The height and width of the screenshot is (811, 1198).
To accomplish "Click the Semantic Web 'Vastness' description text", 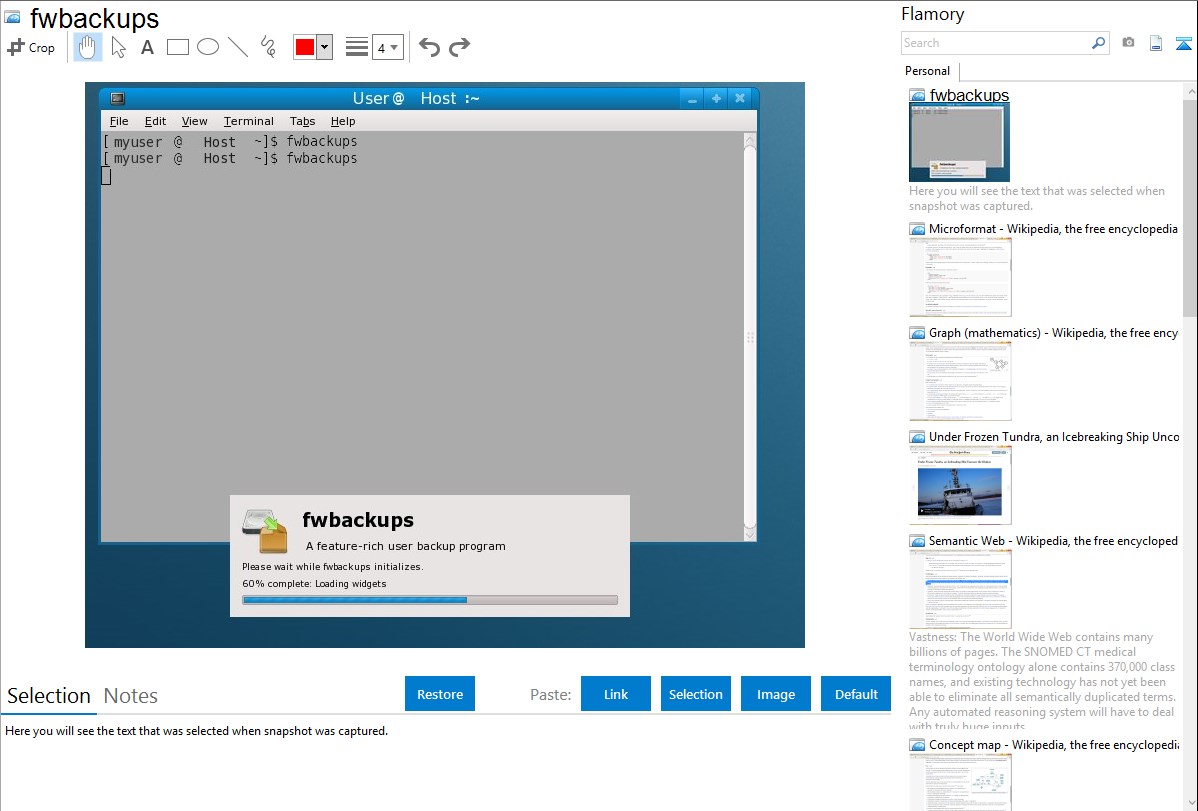I will pyautogui.click(x=1043, y=681).
